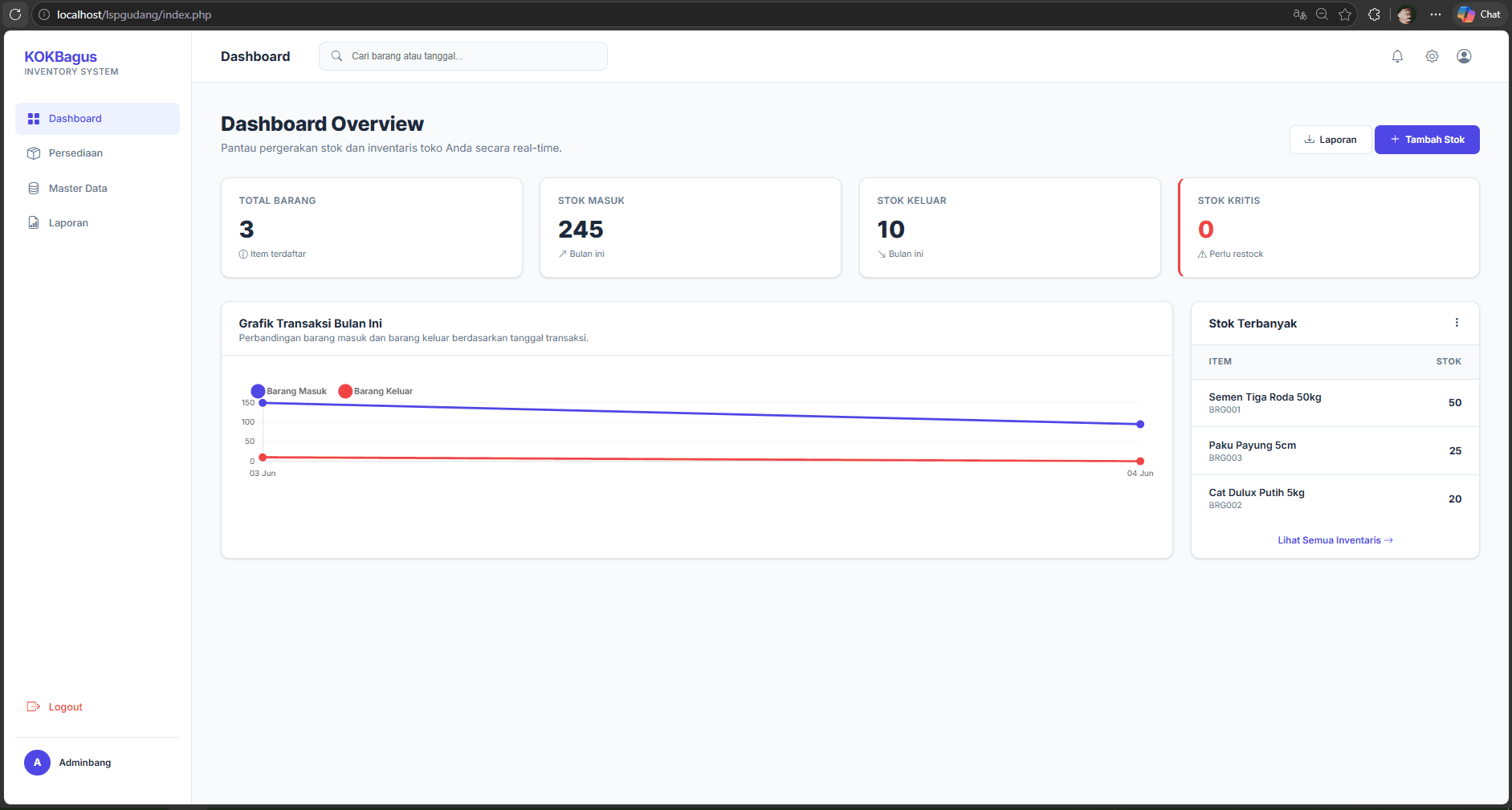Toggle Barang Keluar legend series
This screenshot has width=1512, height=810.
pyautogui.click(x=376, y=391)
